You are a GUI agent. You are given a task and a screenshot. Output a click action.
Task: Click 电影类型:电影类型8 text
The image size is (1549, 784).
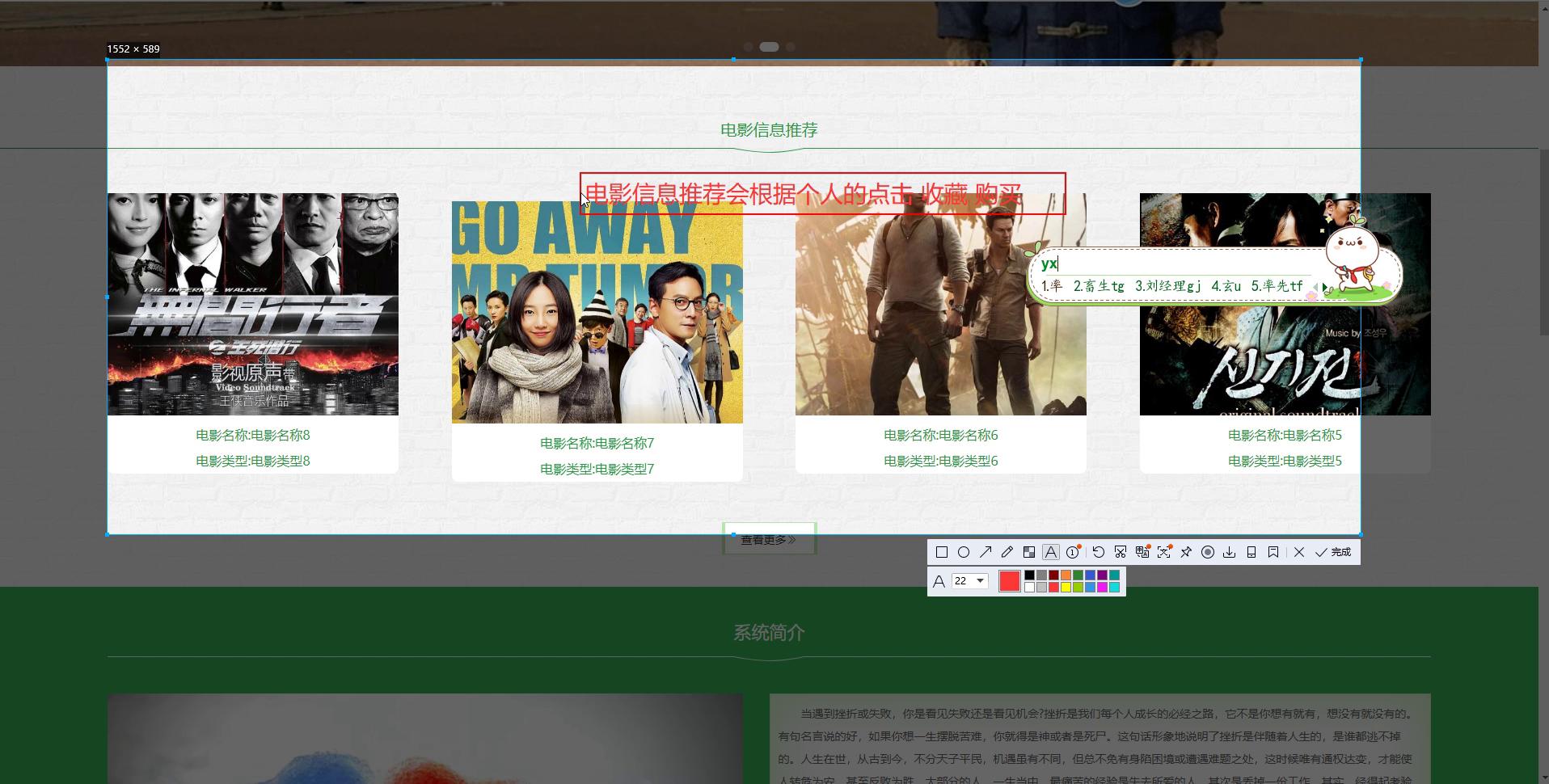[253, 461]
